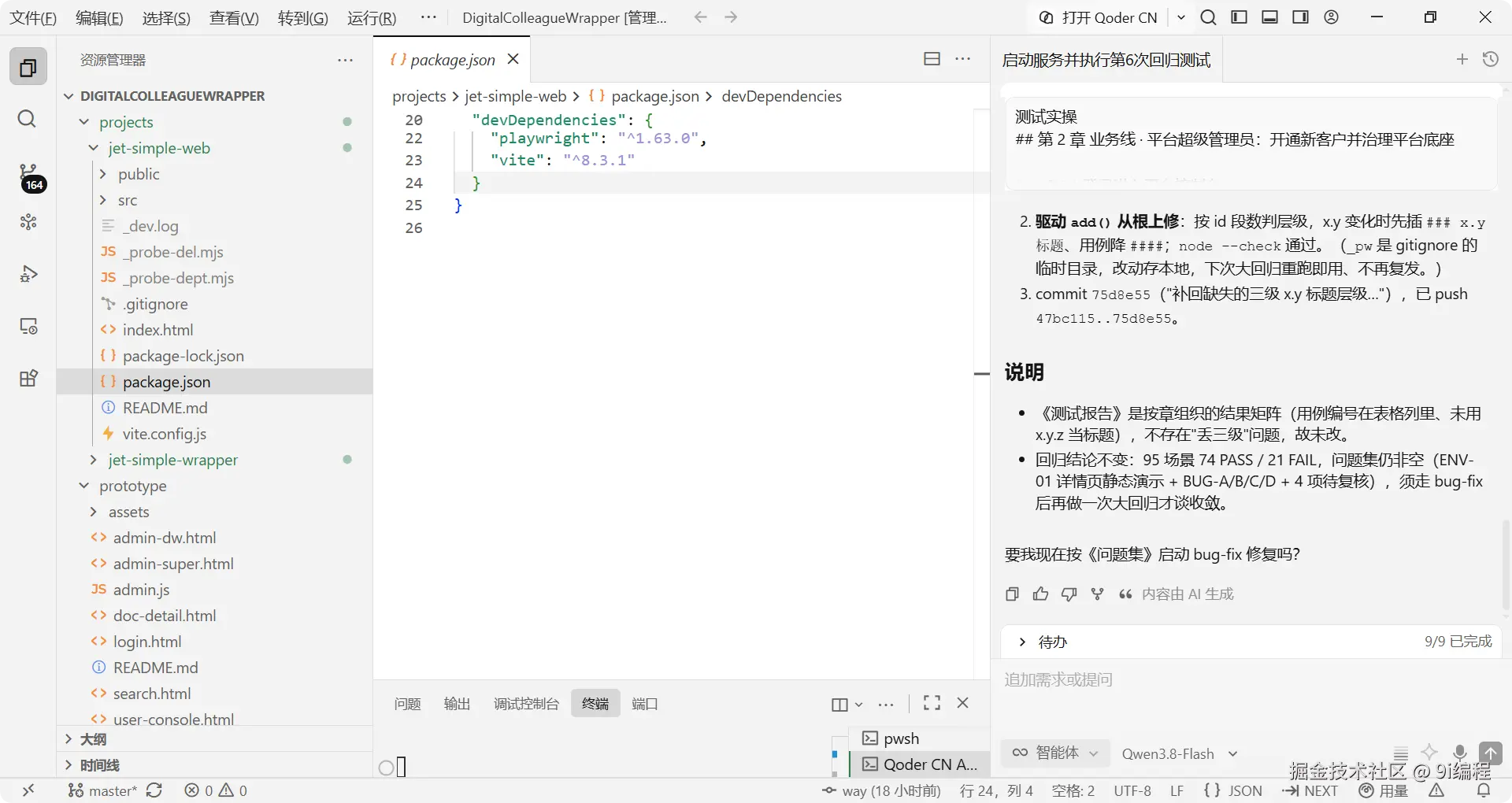The height and width of the screenshot is (803, 1512).
Task: Switch to the 调试控制台 tab
Action: coord(526,704)
